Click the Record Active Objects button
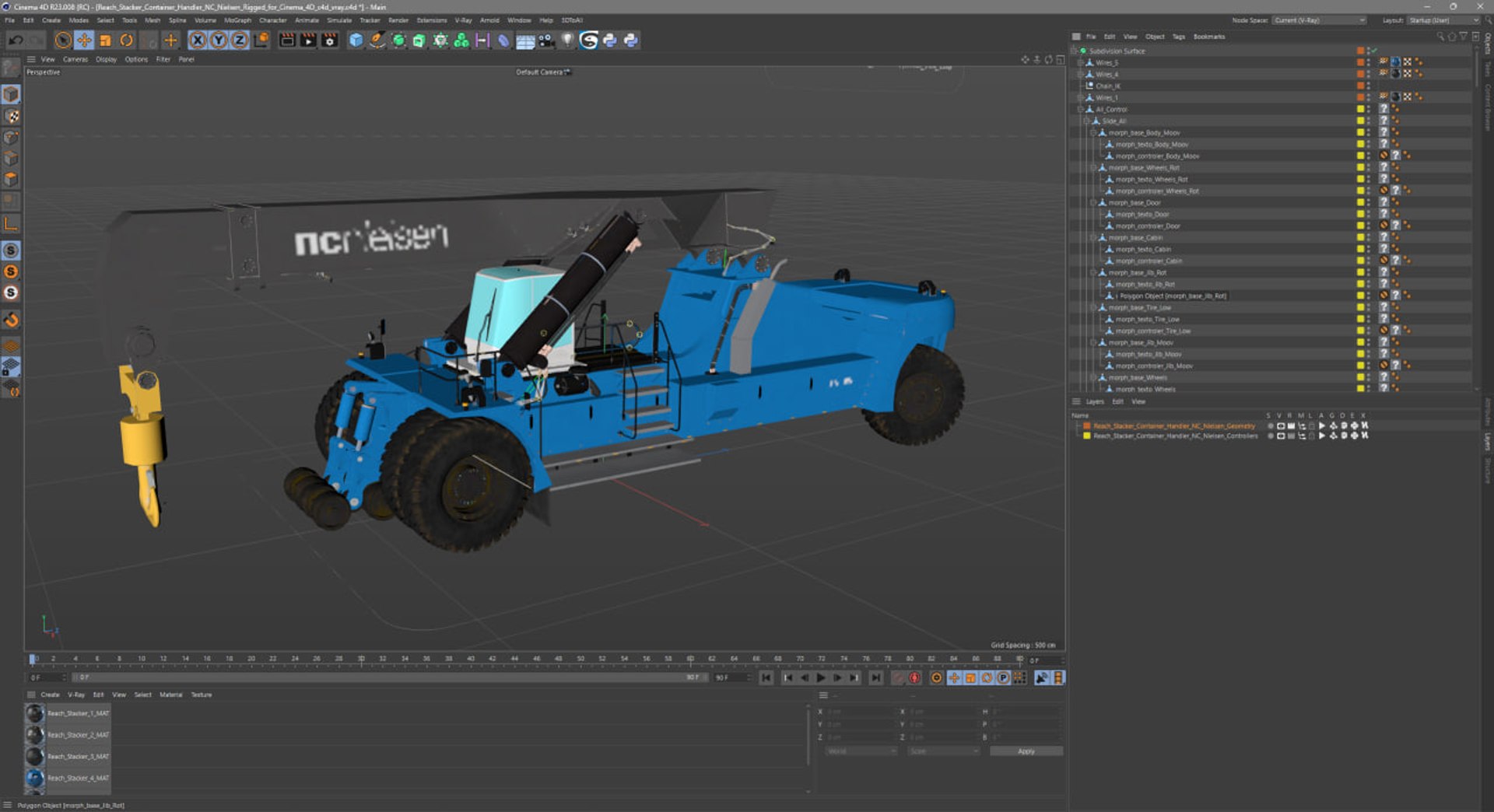Viewport: 1494px width, 812px height. [899, 678]
